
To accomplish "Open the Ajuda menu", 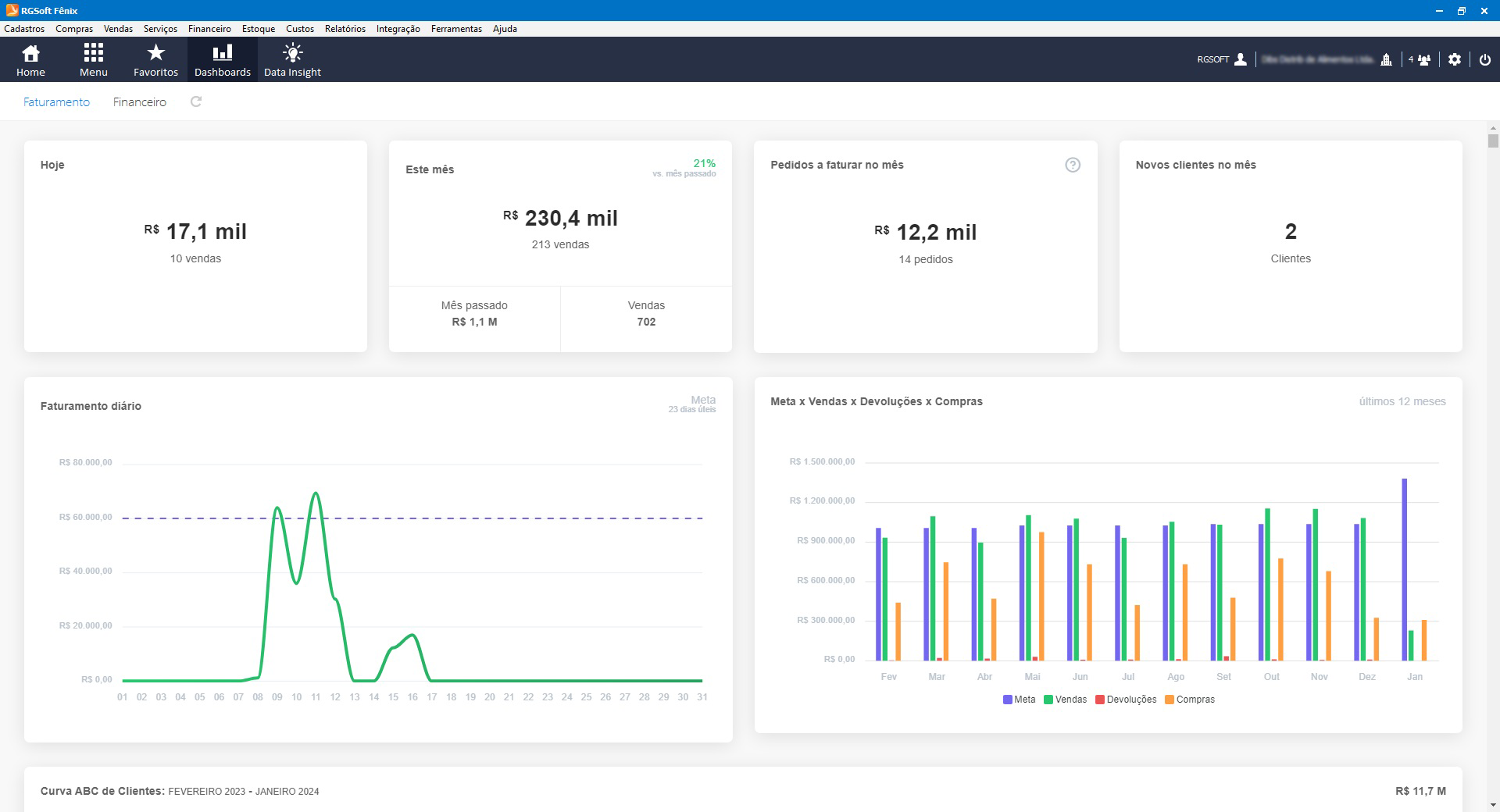I will (505, 29).
